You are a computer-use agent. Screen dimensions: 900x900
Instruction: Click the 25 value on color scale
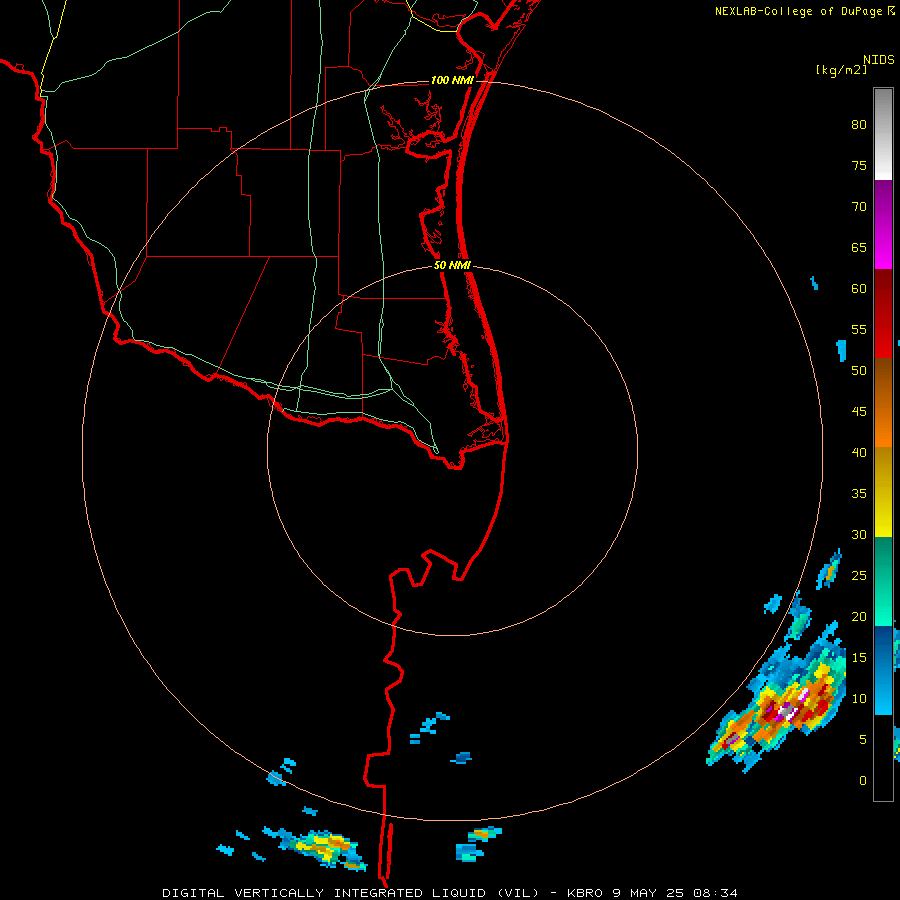click(x=859, y=576)
